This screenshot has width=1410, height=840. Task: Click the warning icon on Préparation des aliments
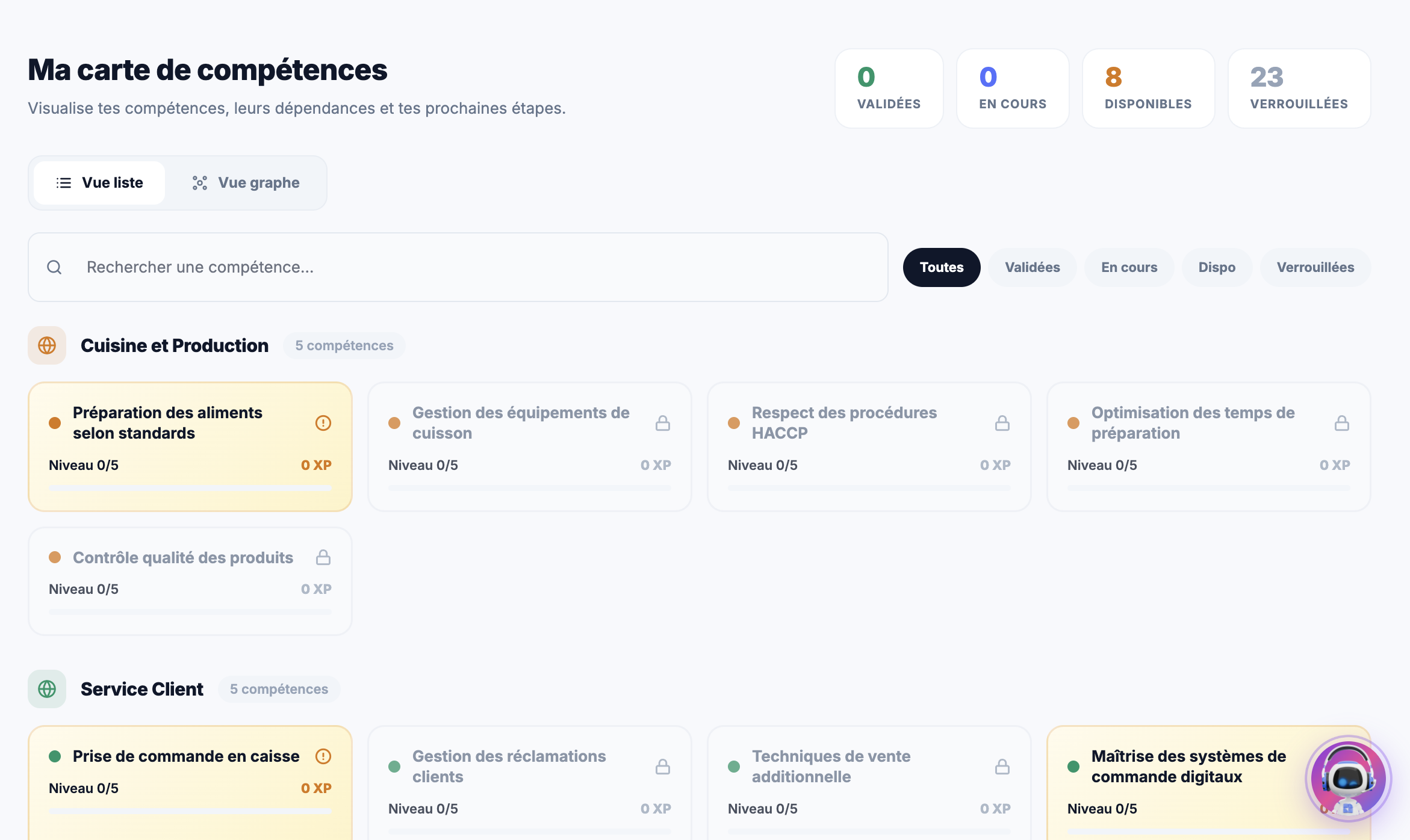point(323,423)
